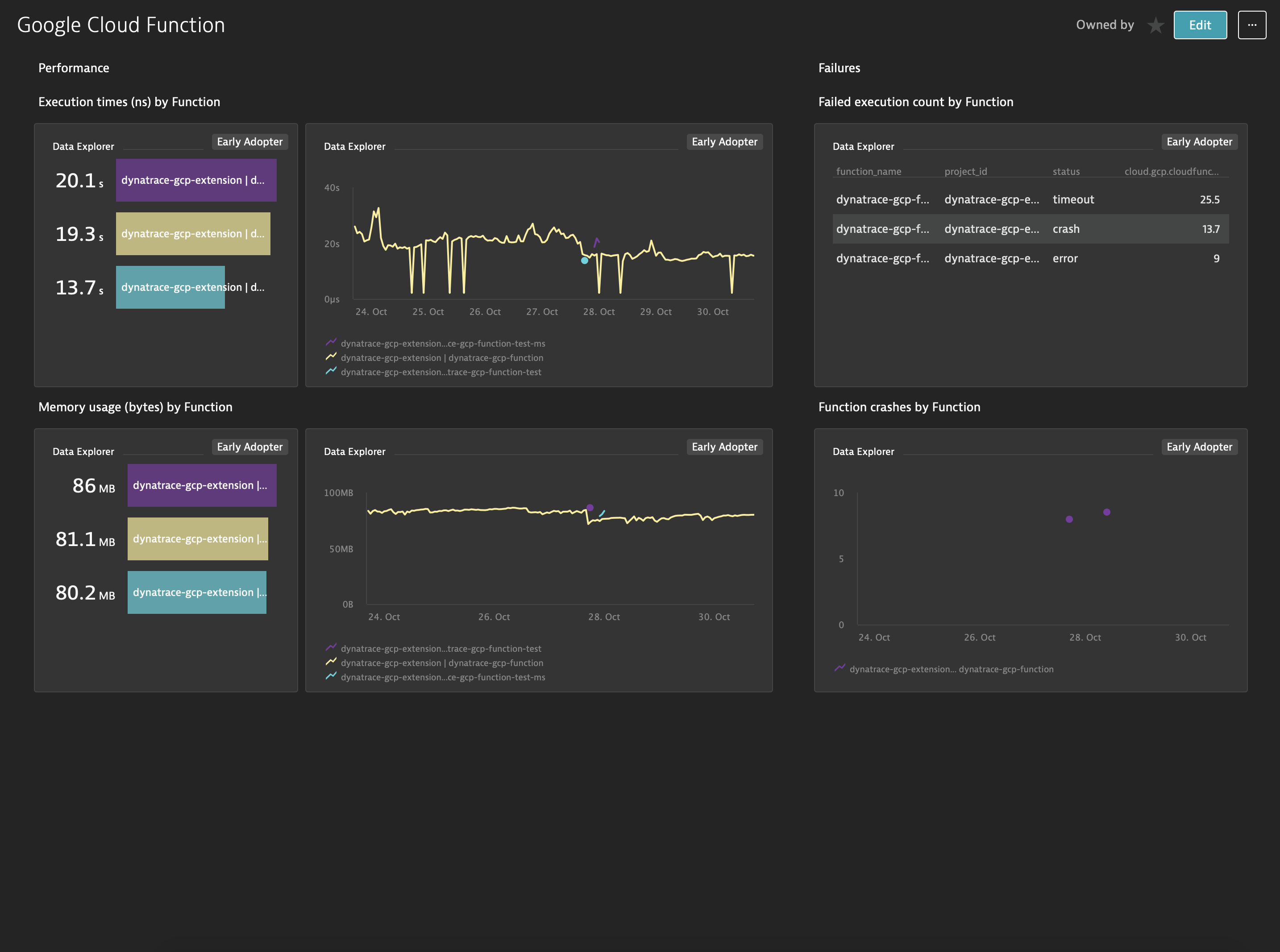This screenshot has height=952, width=1280.
Task: Click Early Adopter badge on memory usage bar tile
Action: [249, 447]
